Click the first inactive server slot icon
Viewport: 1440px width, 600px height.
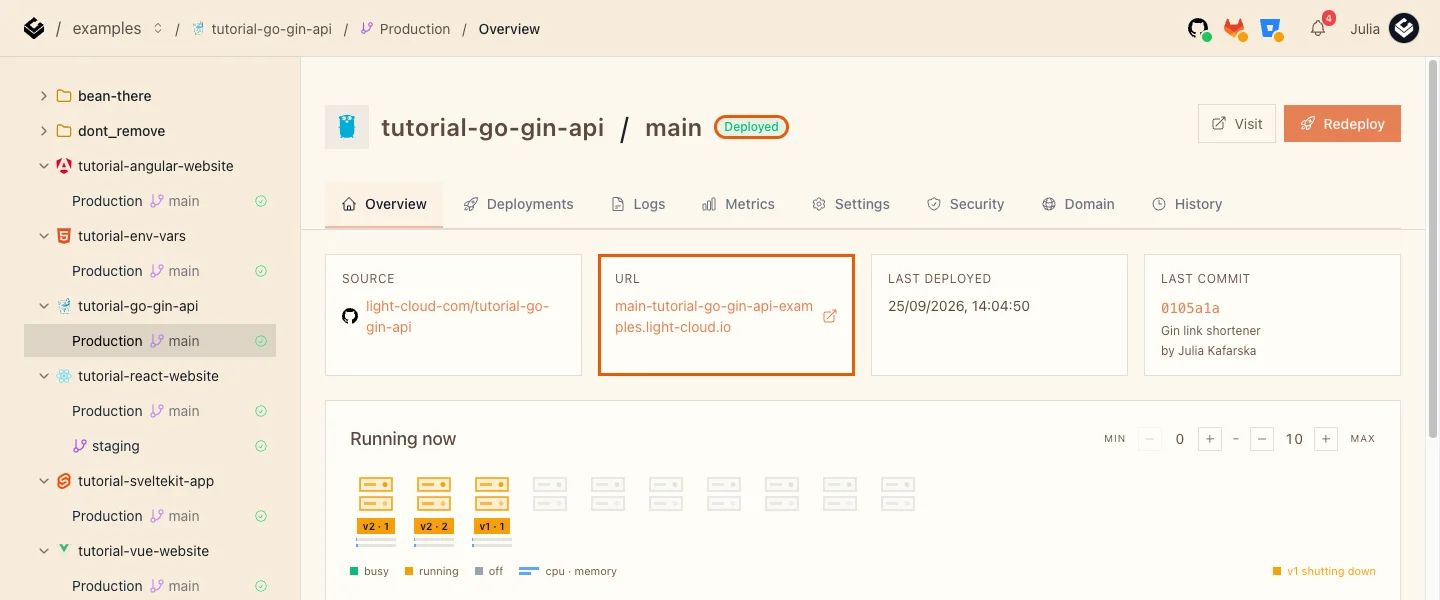tap(550, 493)
